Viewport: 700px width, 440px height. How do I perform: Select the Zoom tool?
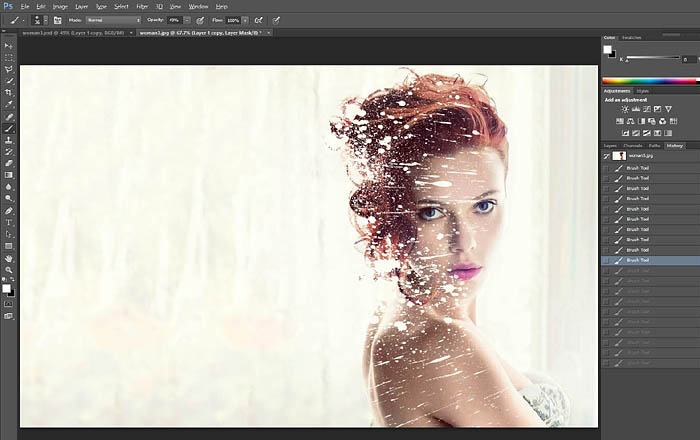[x=9, y=269]
